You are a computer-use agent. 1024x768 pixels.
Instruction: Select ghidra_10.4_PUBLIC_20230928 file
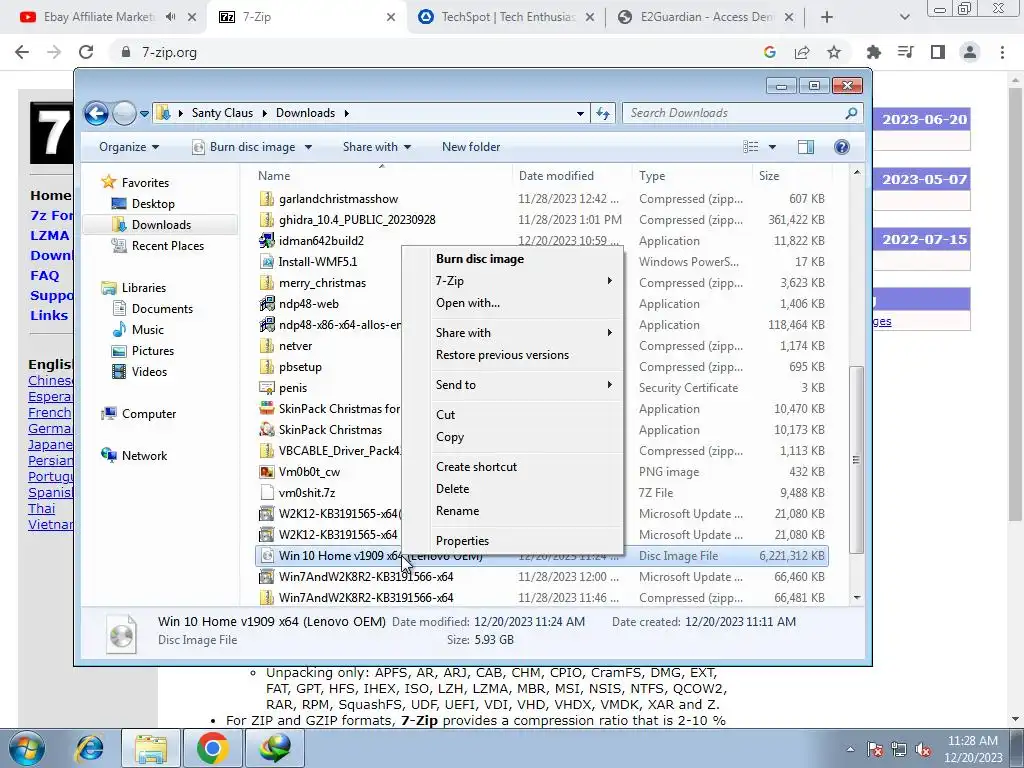click(357, 220)
